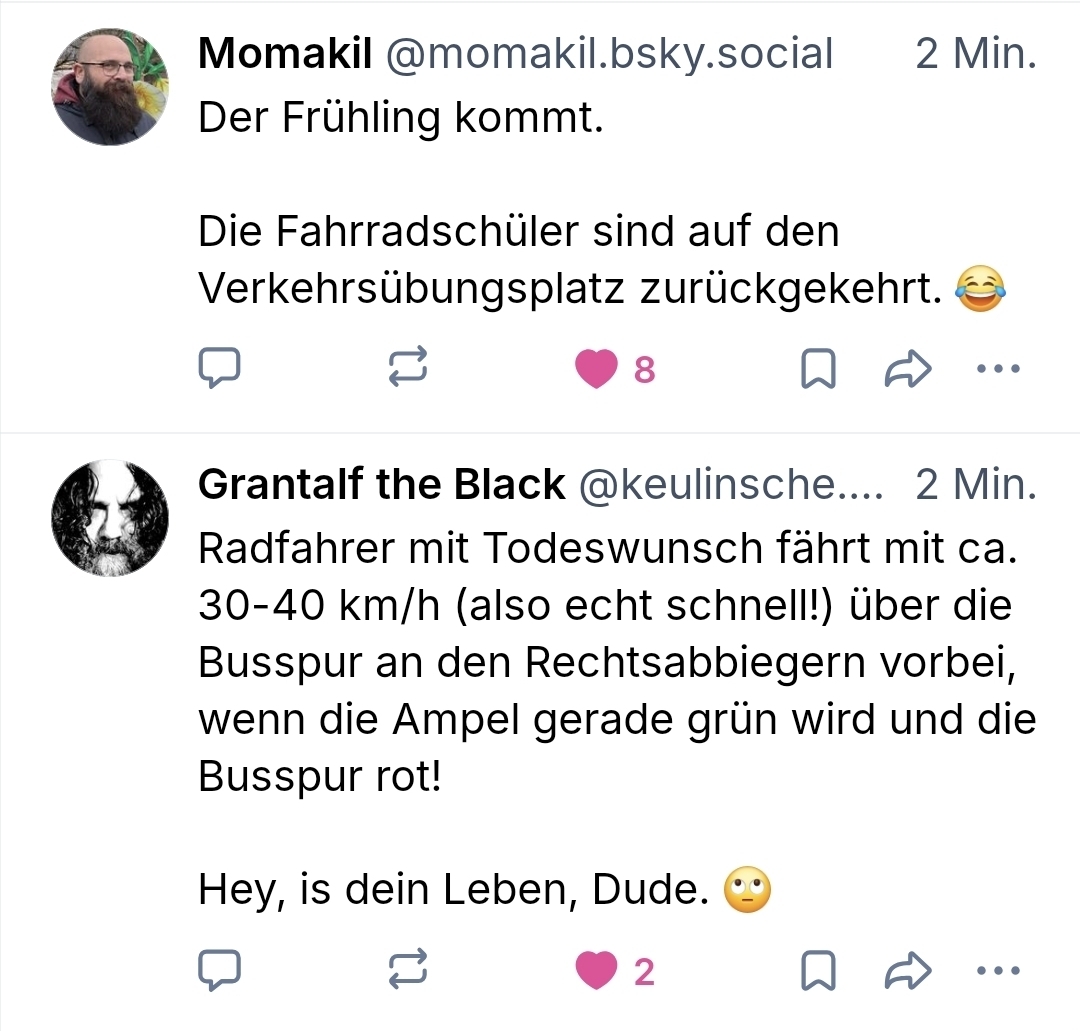Open Momakil display name link
The image size is (1080, 1031).
[x=284, y=54]
